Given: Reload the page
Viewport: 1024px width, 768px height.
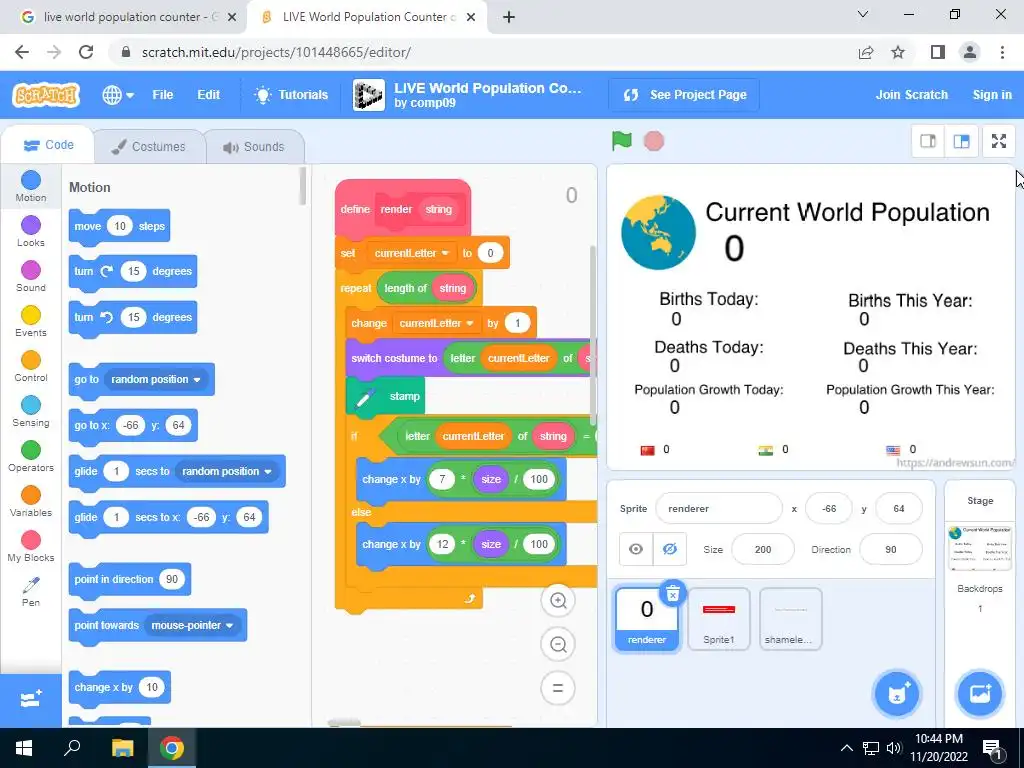Looking at the screenshot, I should point(86,52).
